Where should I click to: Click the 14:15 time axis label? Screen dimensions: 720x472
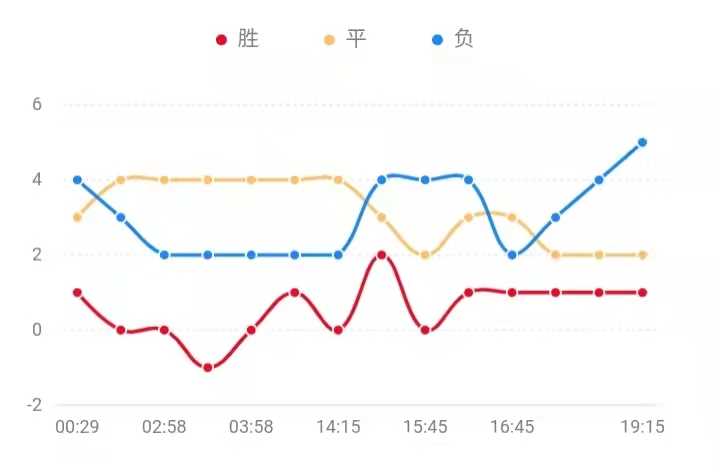(x=338, y=427)
